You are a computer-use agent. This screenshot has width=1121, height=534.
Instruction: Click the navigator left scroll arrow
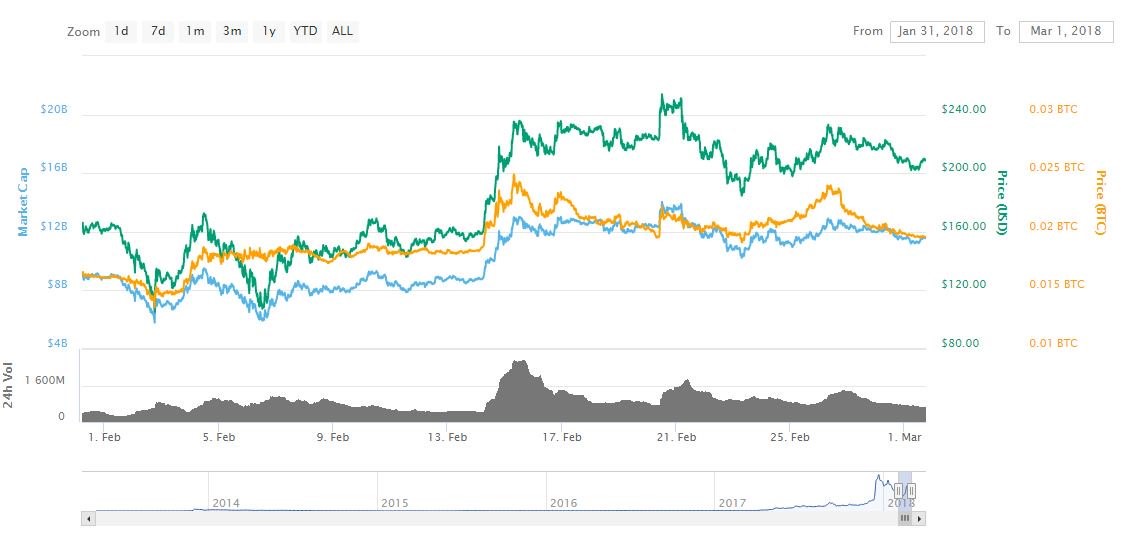coord(88,518)
